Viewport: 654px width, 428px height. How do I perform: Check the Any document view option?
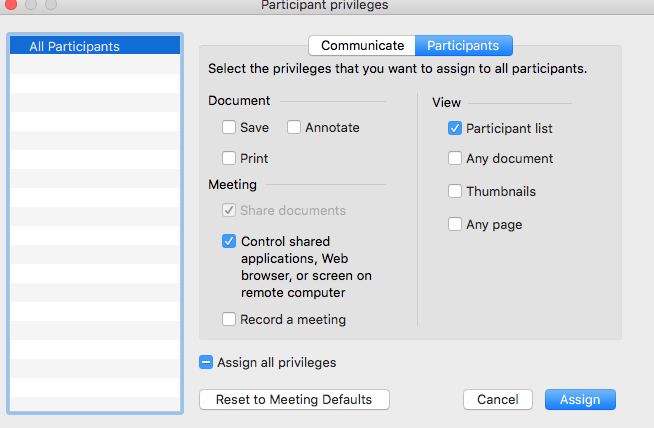coord(455,158)
